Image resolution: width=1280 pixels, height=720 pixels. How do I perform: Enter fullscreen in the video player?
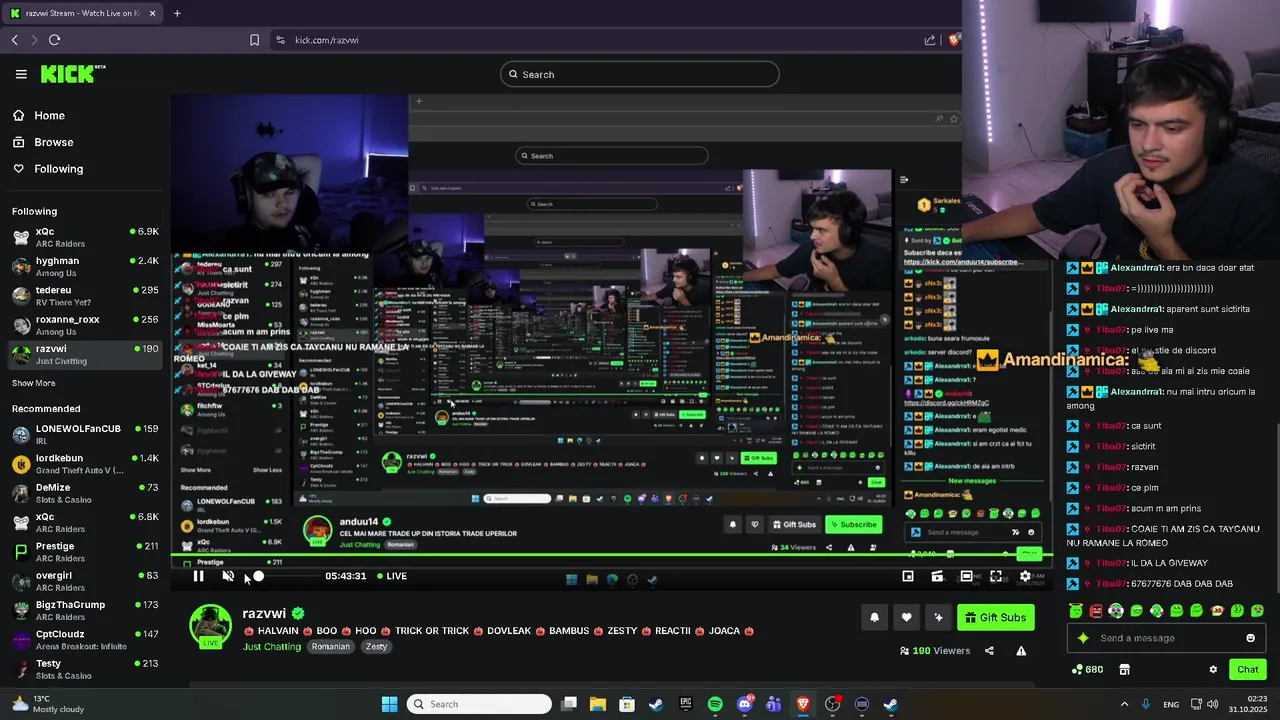click(x=996, y=576)
